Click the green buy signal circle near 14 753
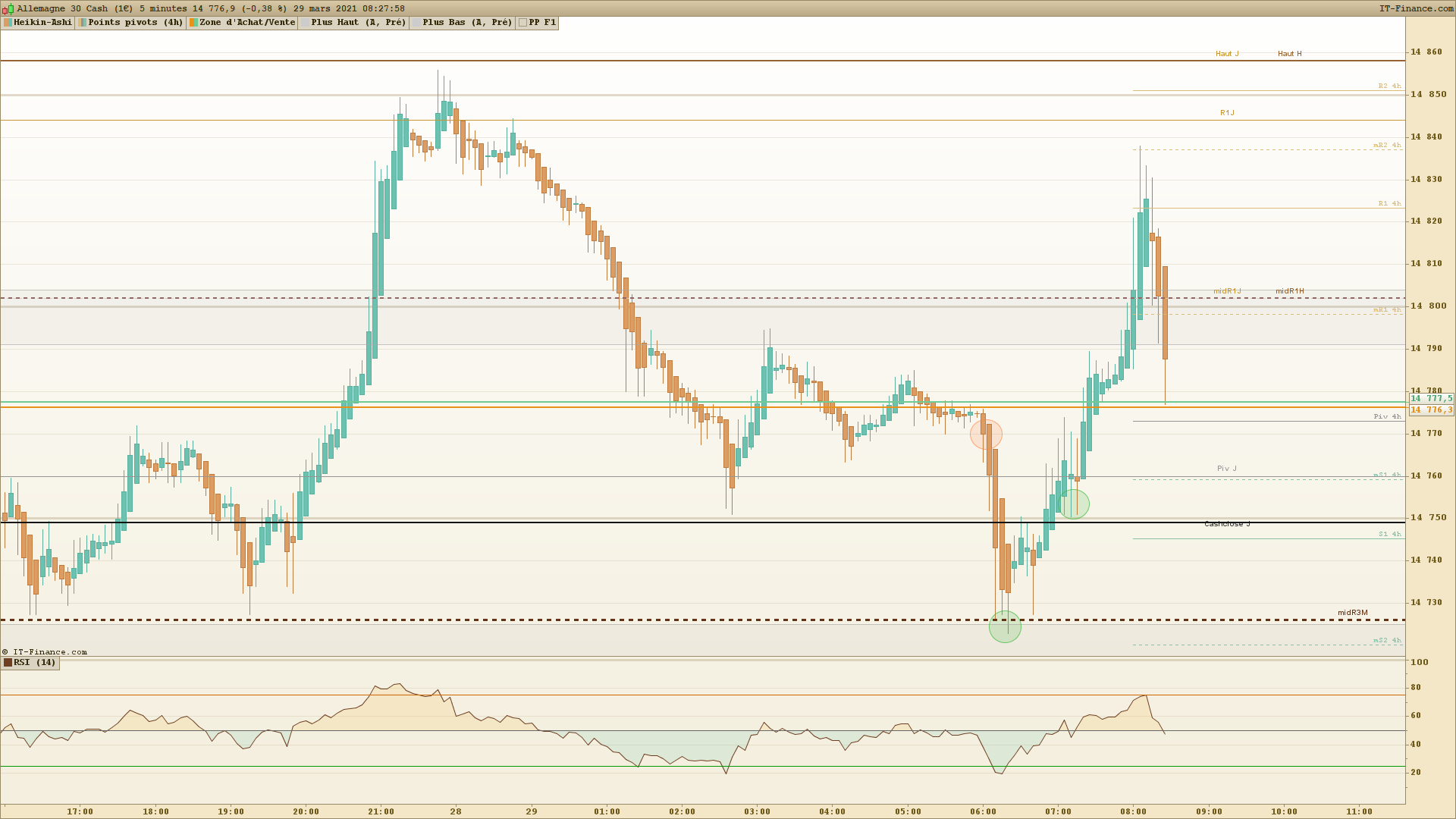 1073,504
